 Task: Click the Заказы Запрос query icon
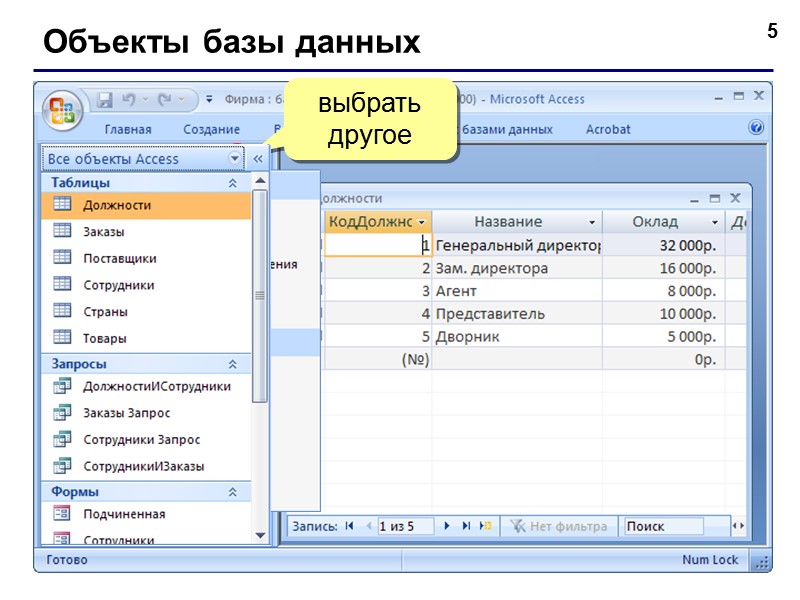point(62,412)
